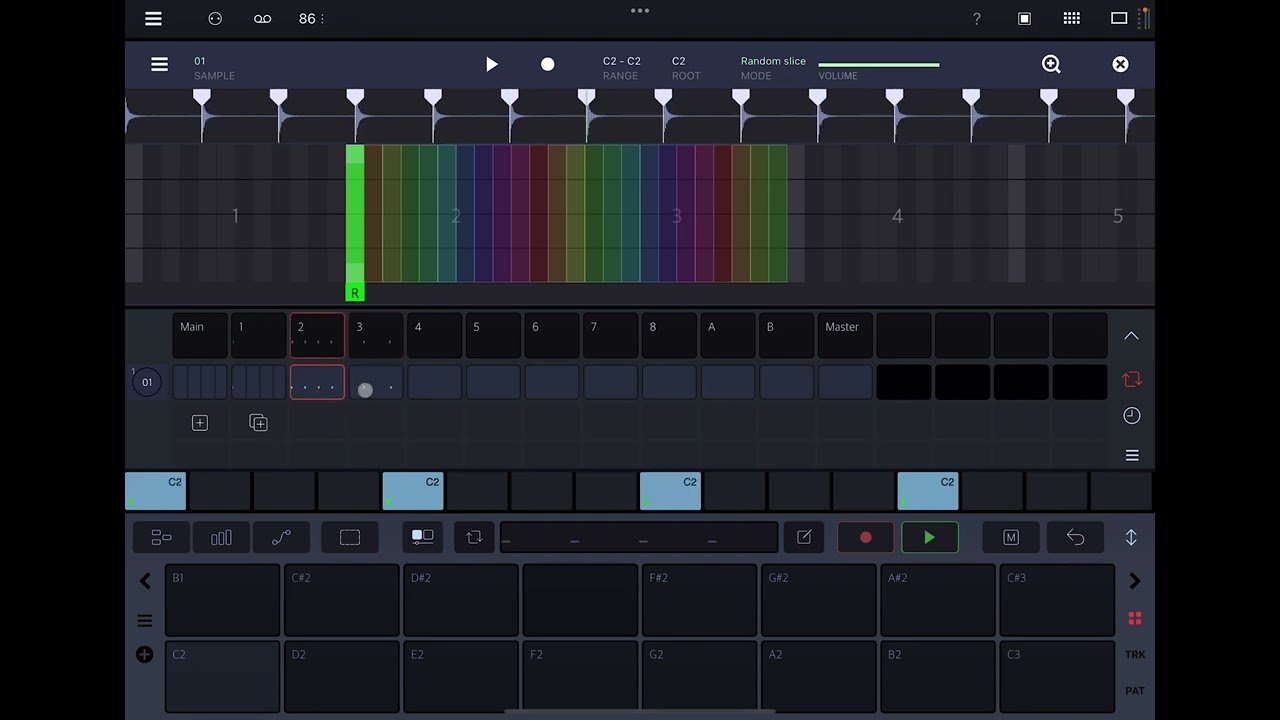
Task: Toggle the red pad grid icon
Action: 1135,619
